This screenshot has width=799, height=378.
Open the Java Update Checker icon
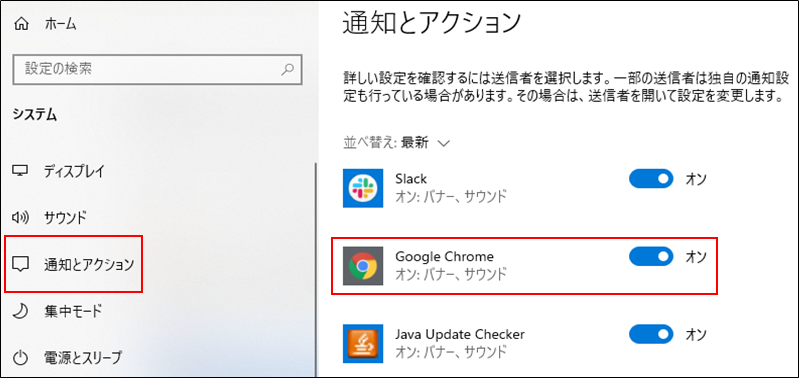click(362, 343)
